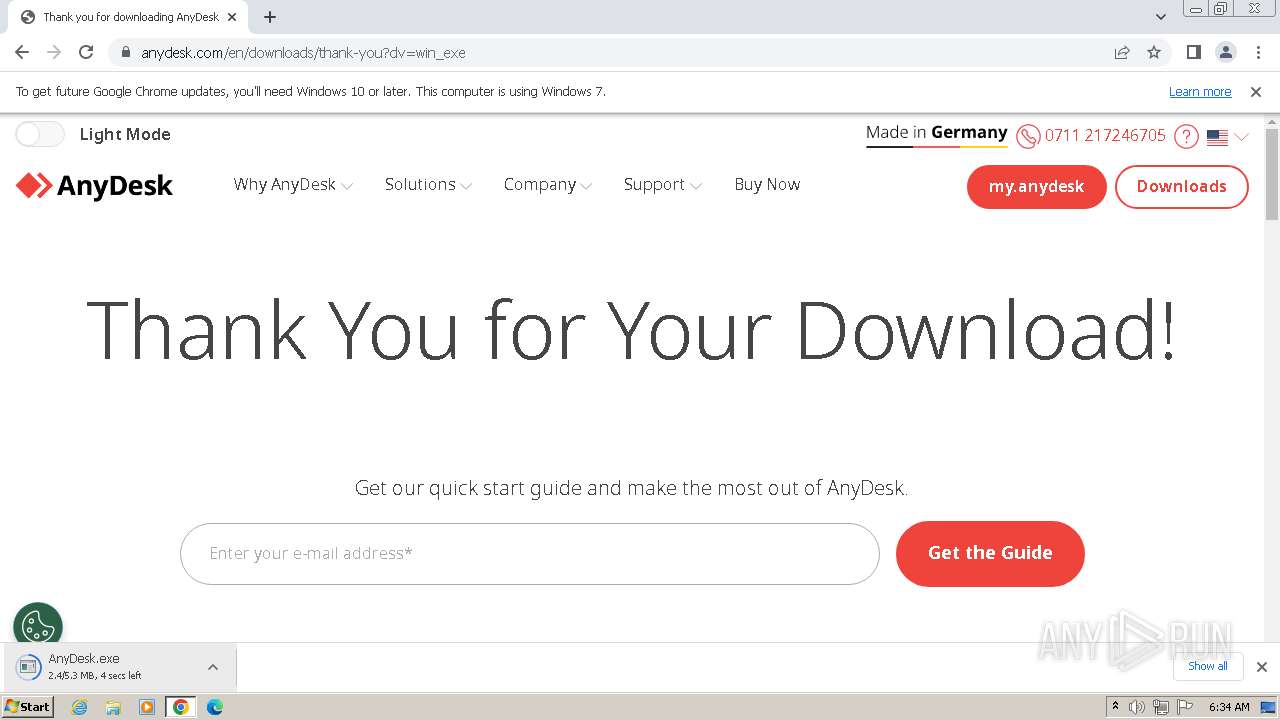This screenshot has width=1280, height=720.
Task: Show all downloads
Action: (x=1207, y=666)
